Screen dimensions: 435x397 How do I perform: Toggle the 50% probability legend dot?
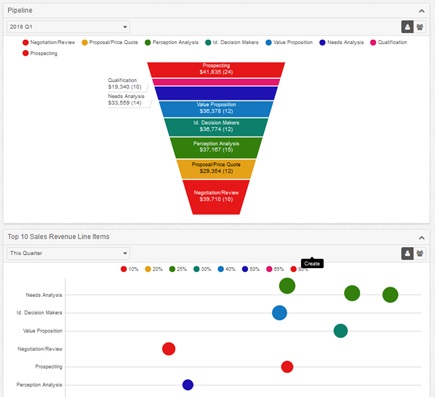[245, 269]
